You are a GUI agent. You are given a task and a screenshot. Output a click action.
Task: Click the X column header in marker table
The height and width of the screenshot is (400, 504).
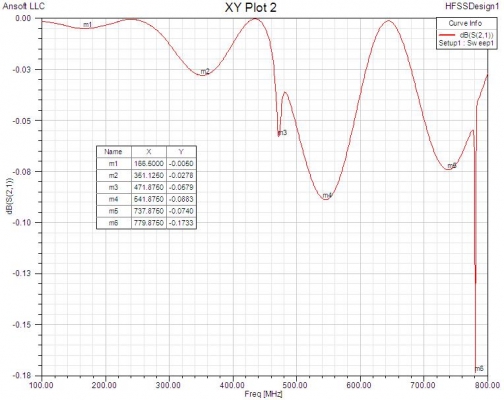(x=149, y=152)
